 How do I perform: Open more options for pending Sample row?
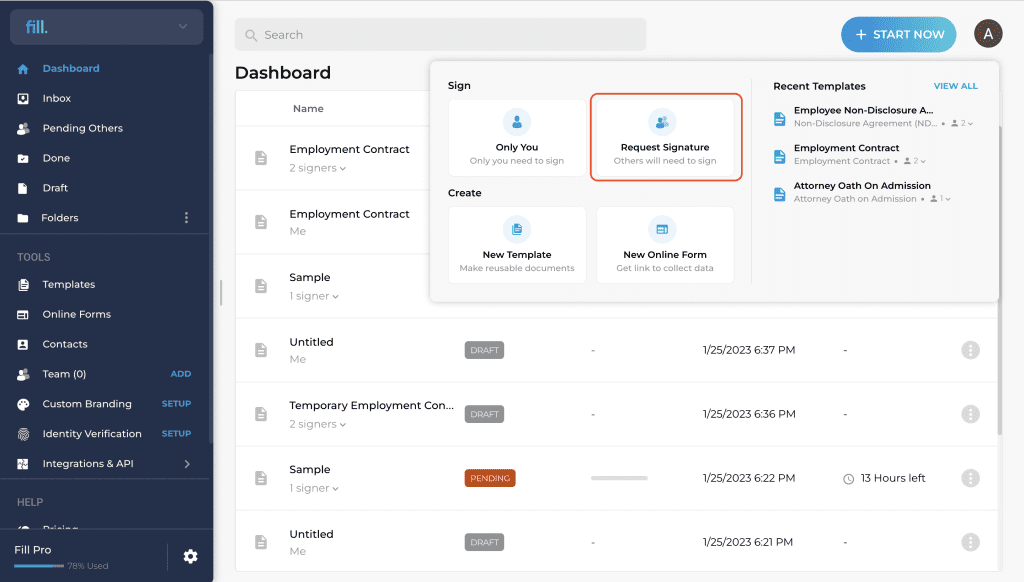click(x=970, y=478)
